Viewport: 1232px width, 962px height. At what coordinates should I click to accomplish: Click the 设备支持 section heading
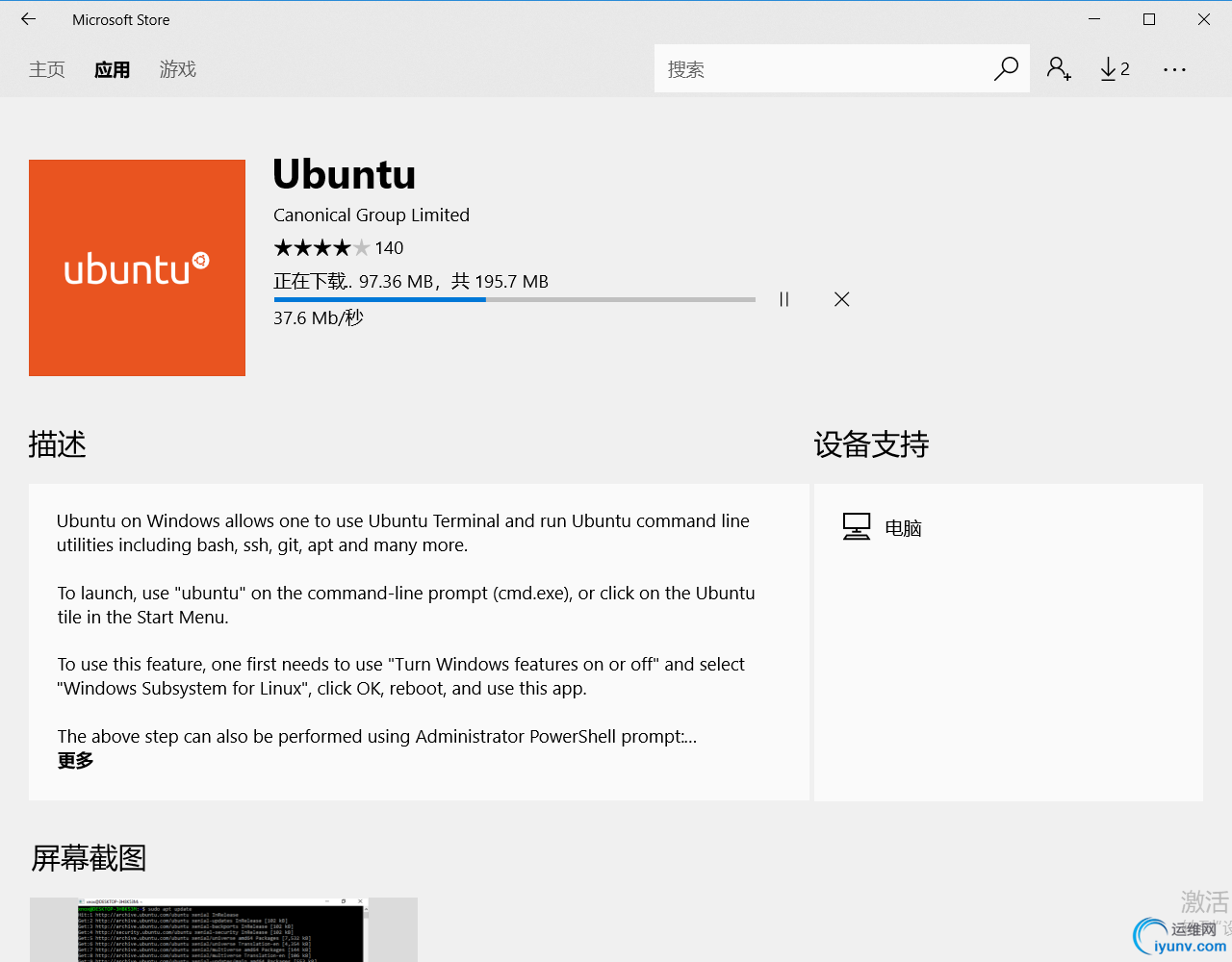pyautogui.click(x=871, y=444)
